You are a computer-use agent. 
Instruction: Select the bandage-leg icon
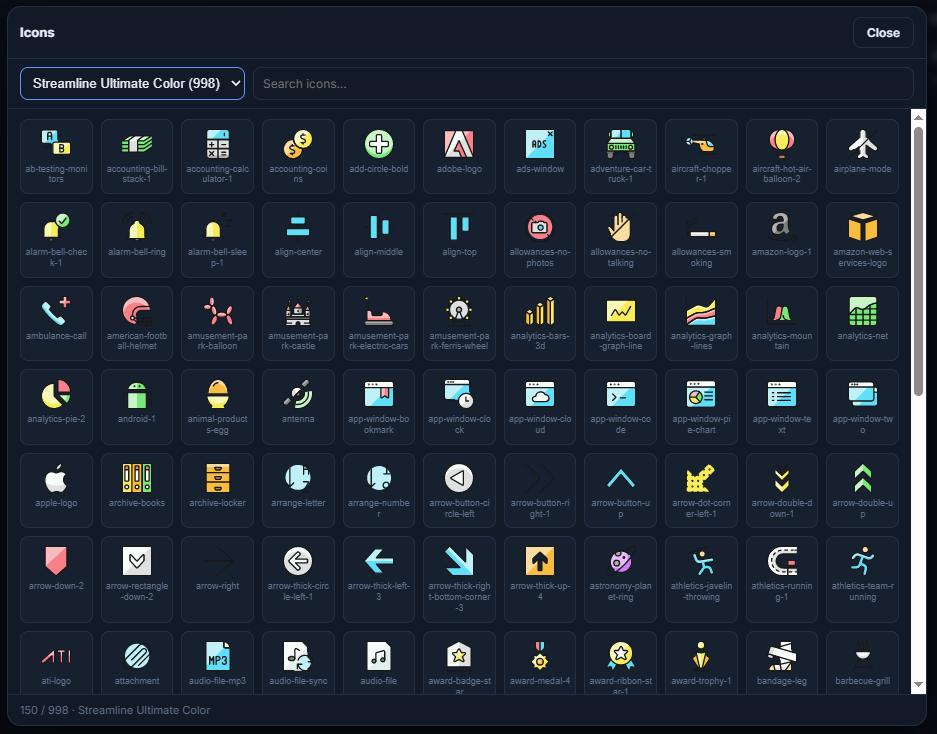(x=782, y=662)
